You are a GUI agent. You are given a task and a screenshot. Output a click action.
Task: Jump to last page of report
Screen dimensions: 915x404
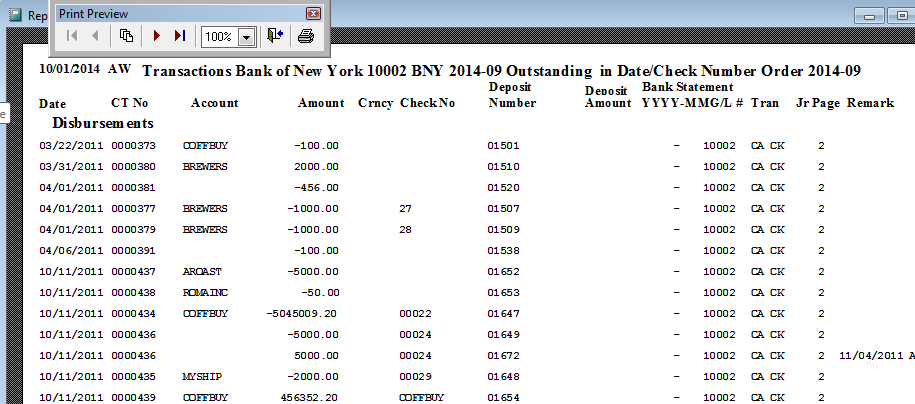pos(180,36)
